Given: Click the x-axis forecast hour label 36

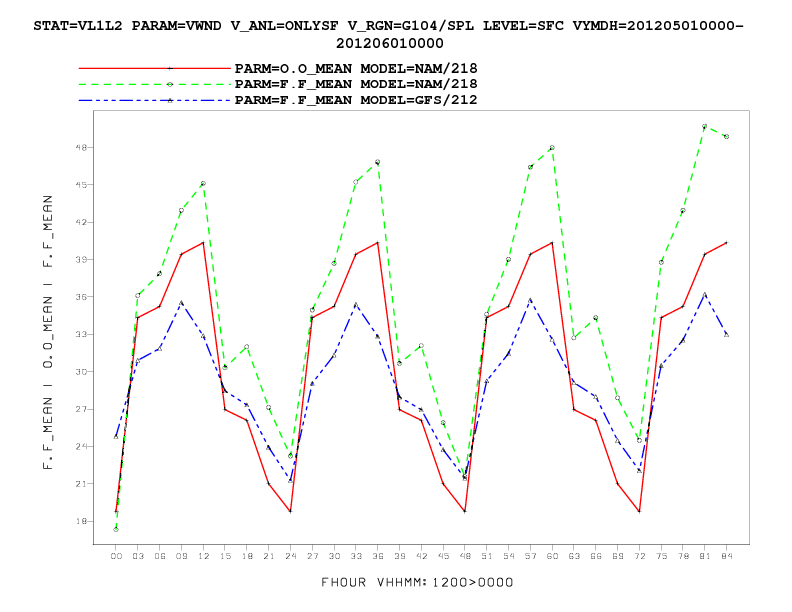Looking at the screenshot, I should pyautogui.click(x=378, y=556).
